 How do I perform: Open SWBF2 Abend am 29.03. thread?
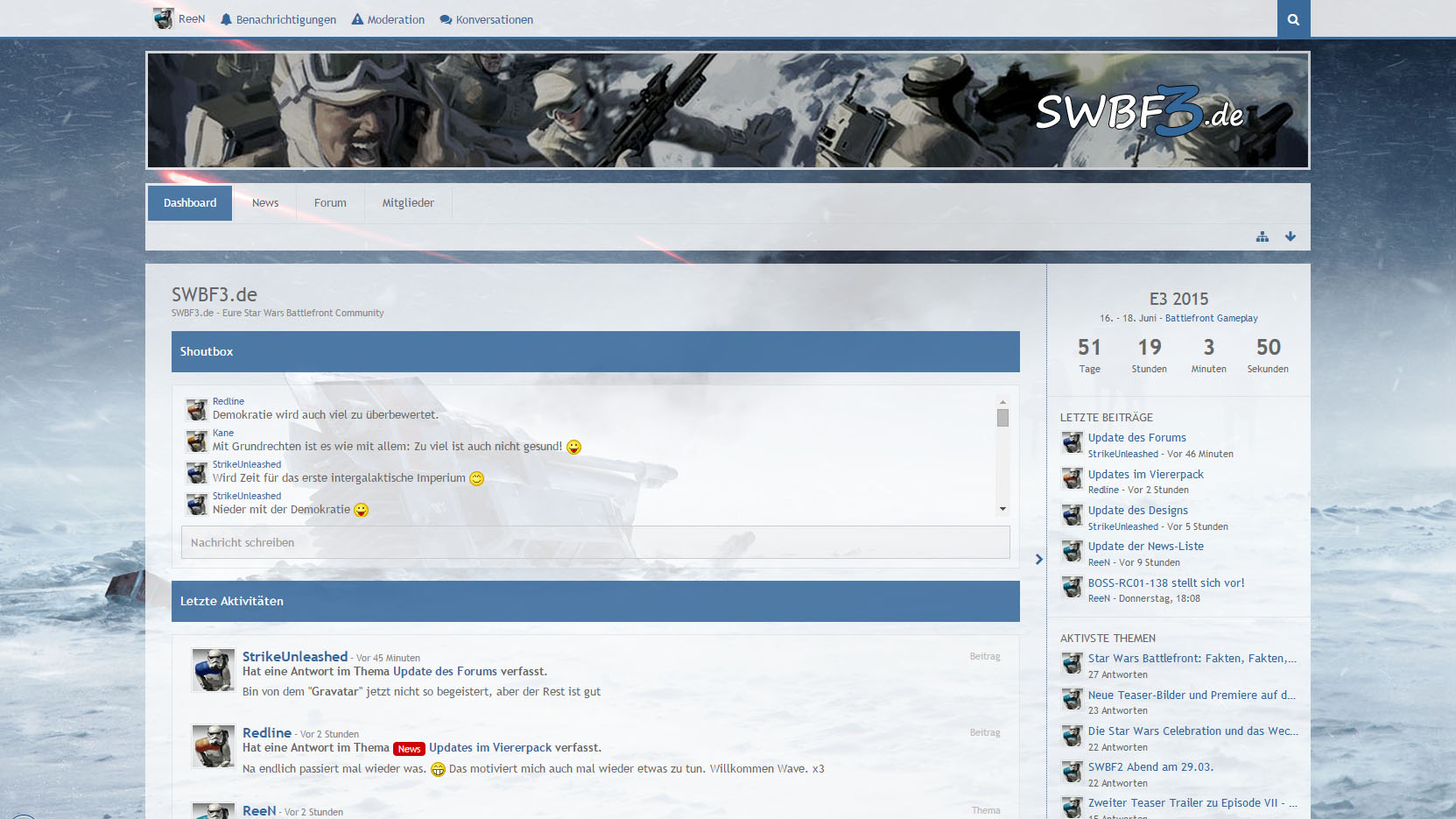point(1150,766)
